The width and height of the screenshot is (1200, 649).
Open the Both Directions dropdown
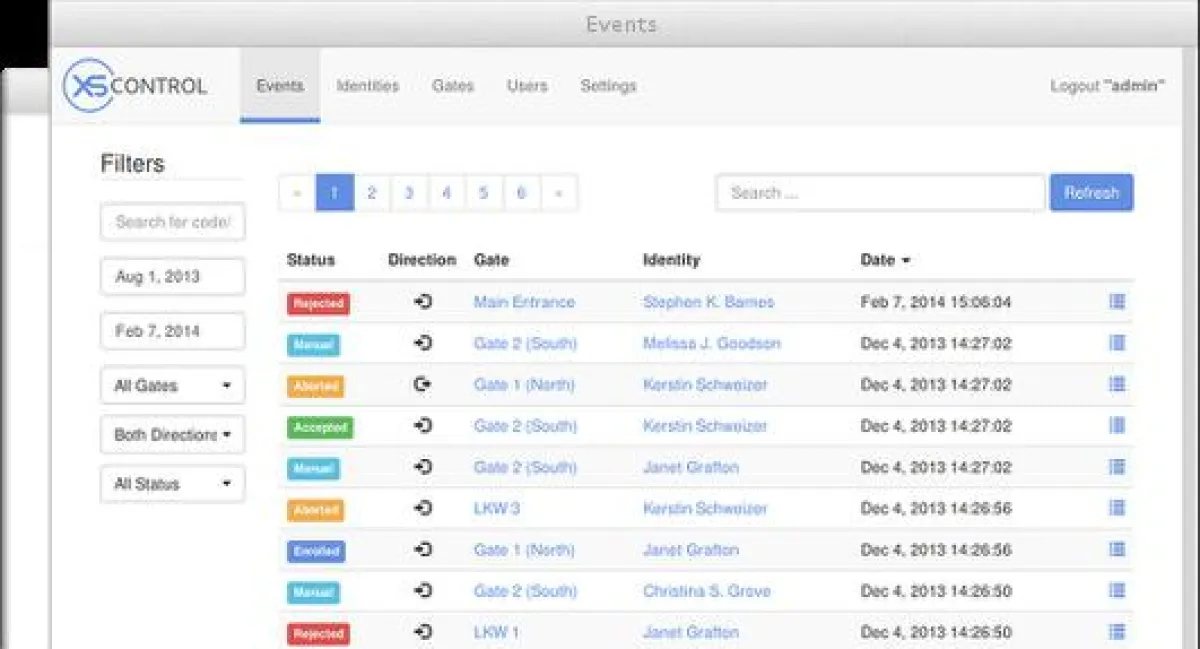[x=172, y=435]
